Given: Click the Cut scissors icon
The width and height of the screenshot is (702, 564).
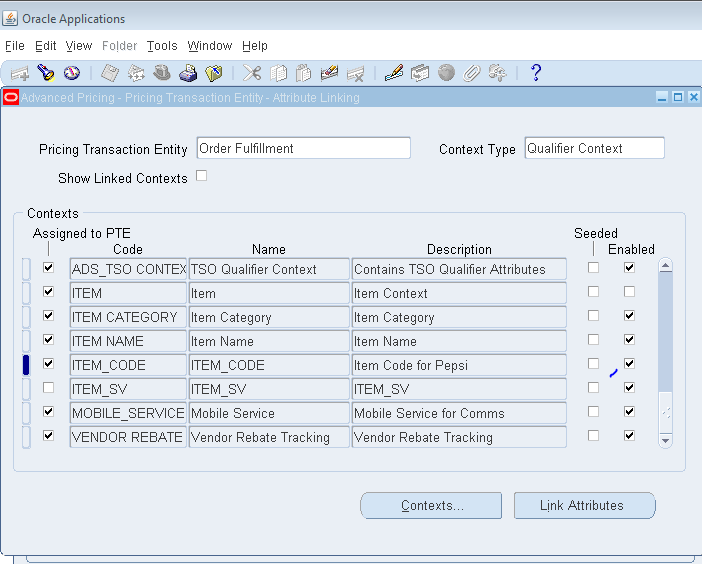Looking at the screenshot, I should tap(252, 73).
